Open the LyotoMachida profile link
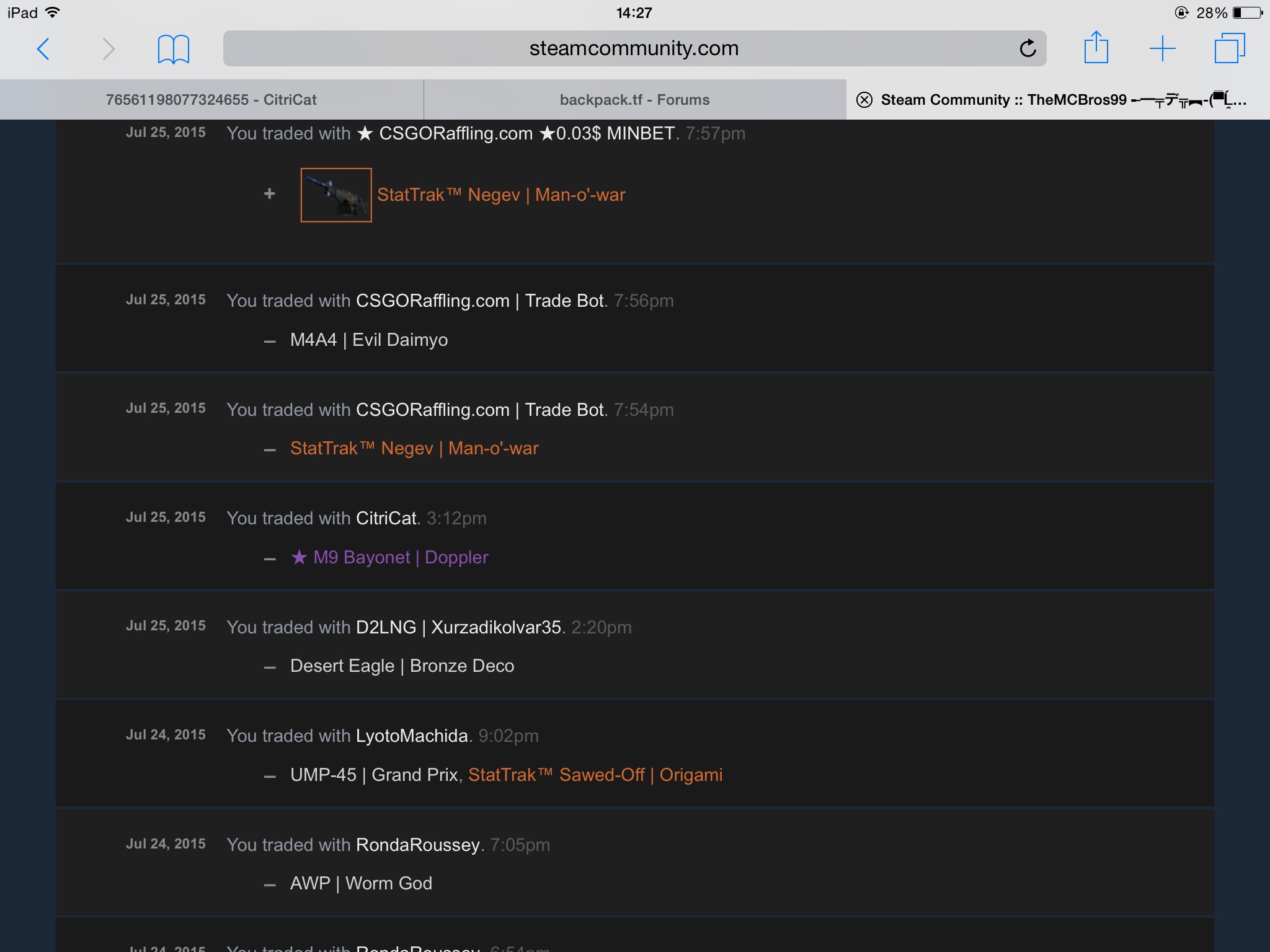This screenshot has height=952, width=1270. 412,736
